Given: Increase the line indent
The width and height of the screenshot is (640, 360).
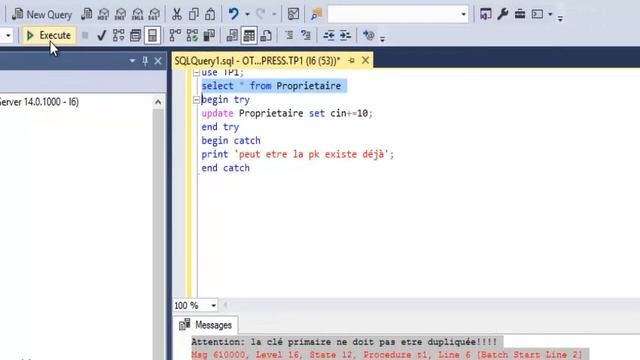Looking at the screenshot, I should [345, 36].
